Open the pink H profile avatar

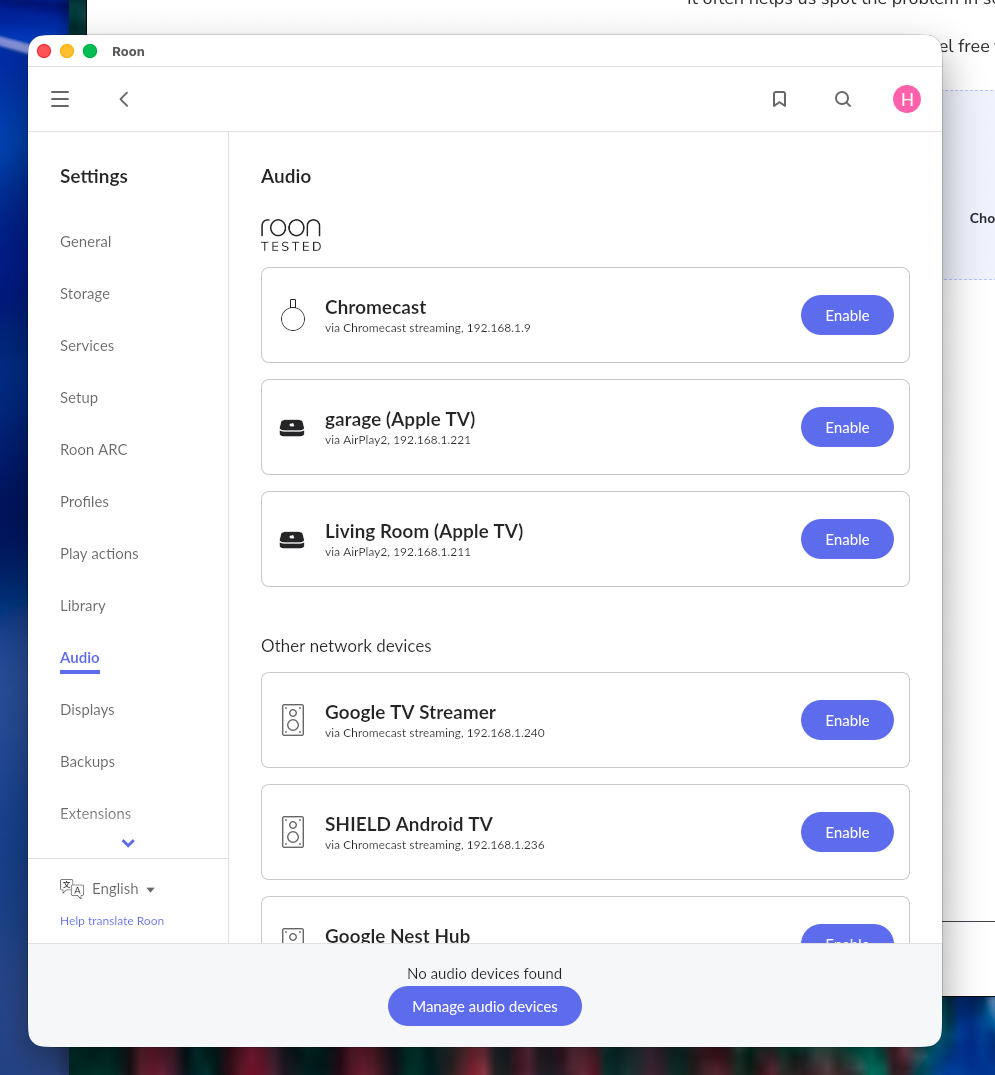907,99
